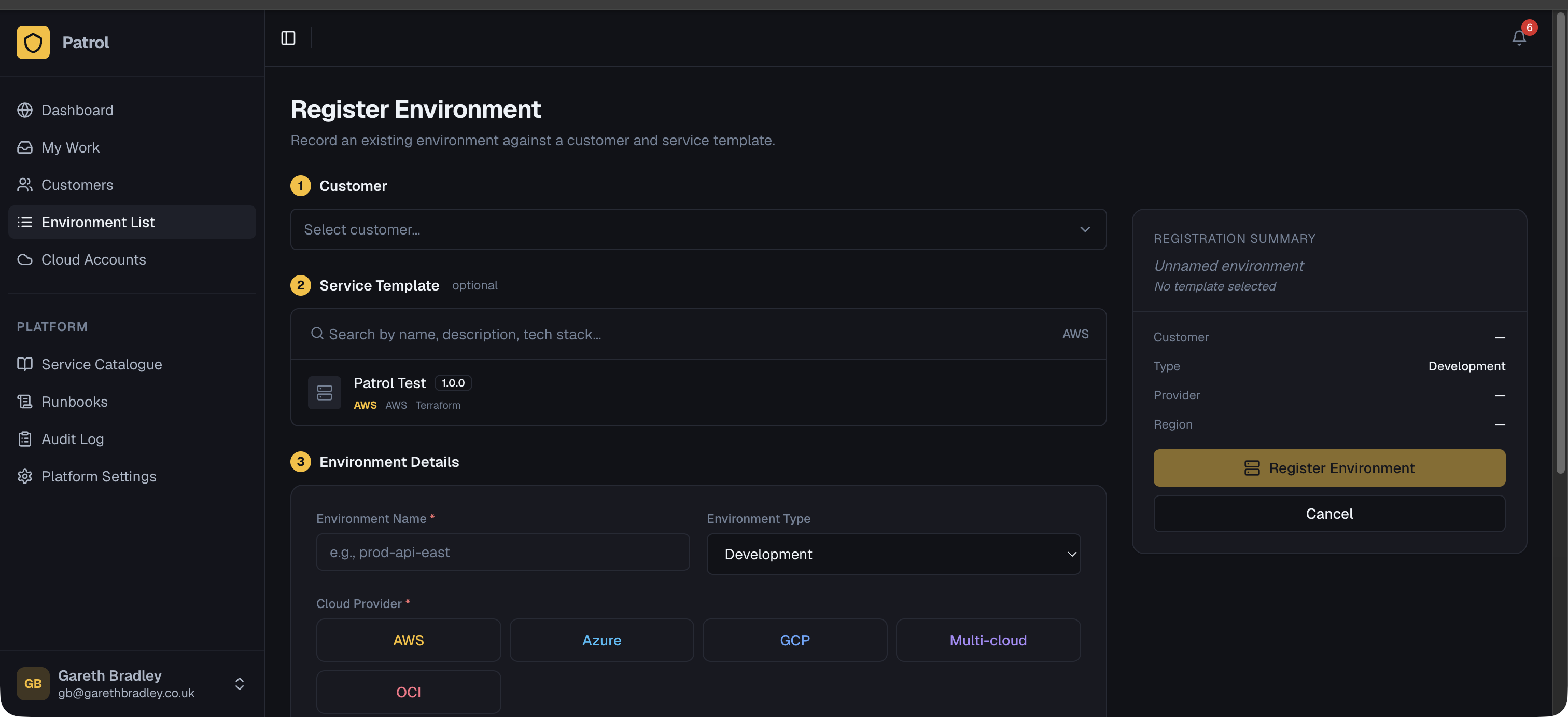Click the Cancel button
Screen dimensions: 1568x717
[1329, 514]
